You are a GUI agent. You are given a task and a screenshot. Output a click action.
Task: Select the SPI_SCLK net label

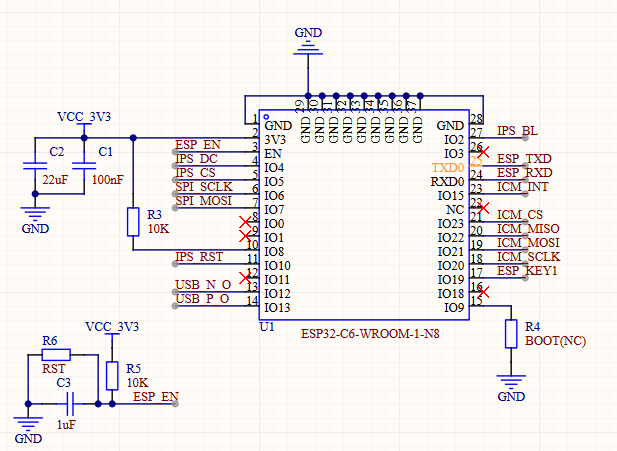pyautogui.click(x=204, y=187)
